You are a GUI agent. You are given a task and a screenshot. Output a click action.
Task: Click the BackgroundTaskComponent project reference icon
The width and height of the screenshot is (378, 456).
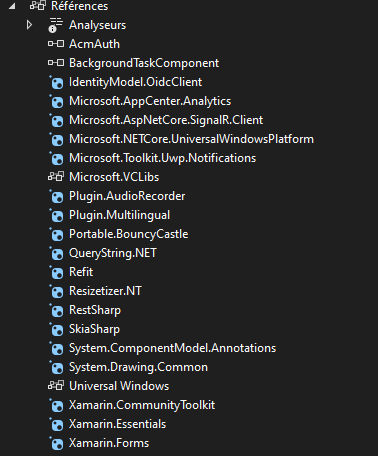coord(56,63)
